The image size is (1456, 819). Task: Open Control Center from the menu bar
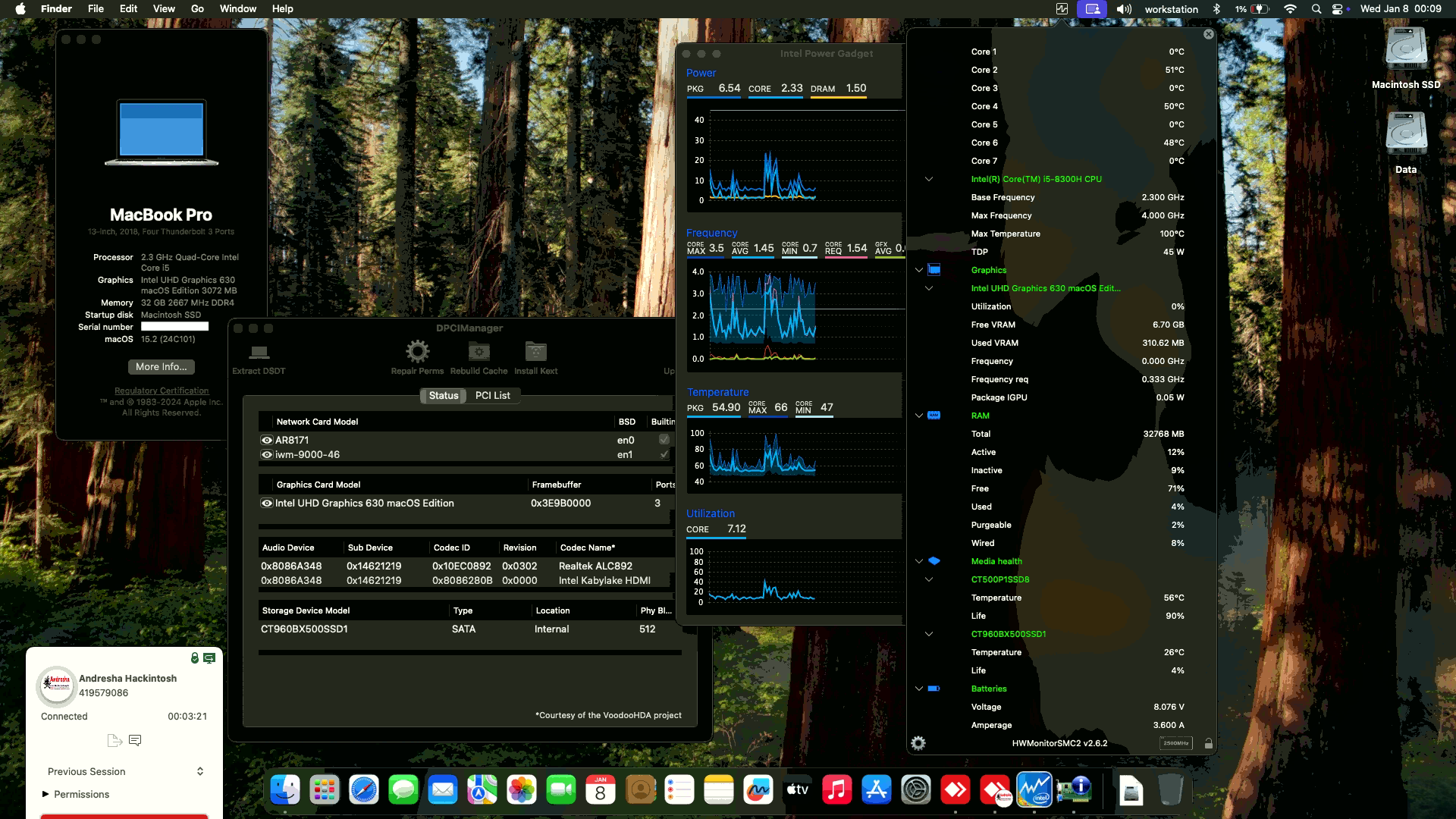click(x=1338, y=9)
